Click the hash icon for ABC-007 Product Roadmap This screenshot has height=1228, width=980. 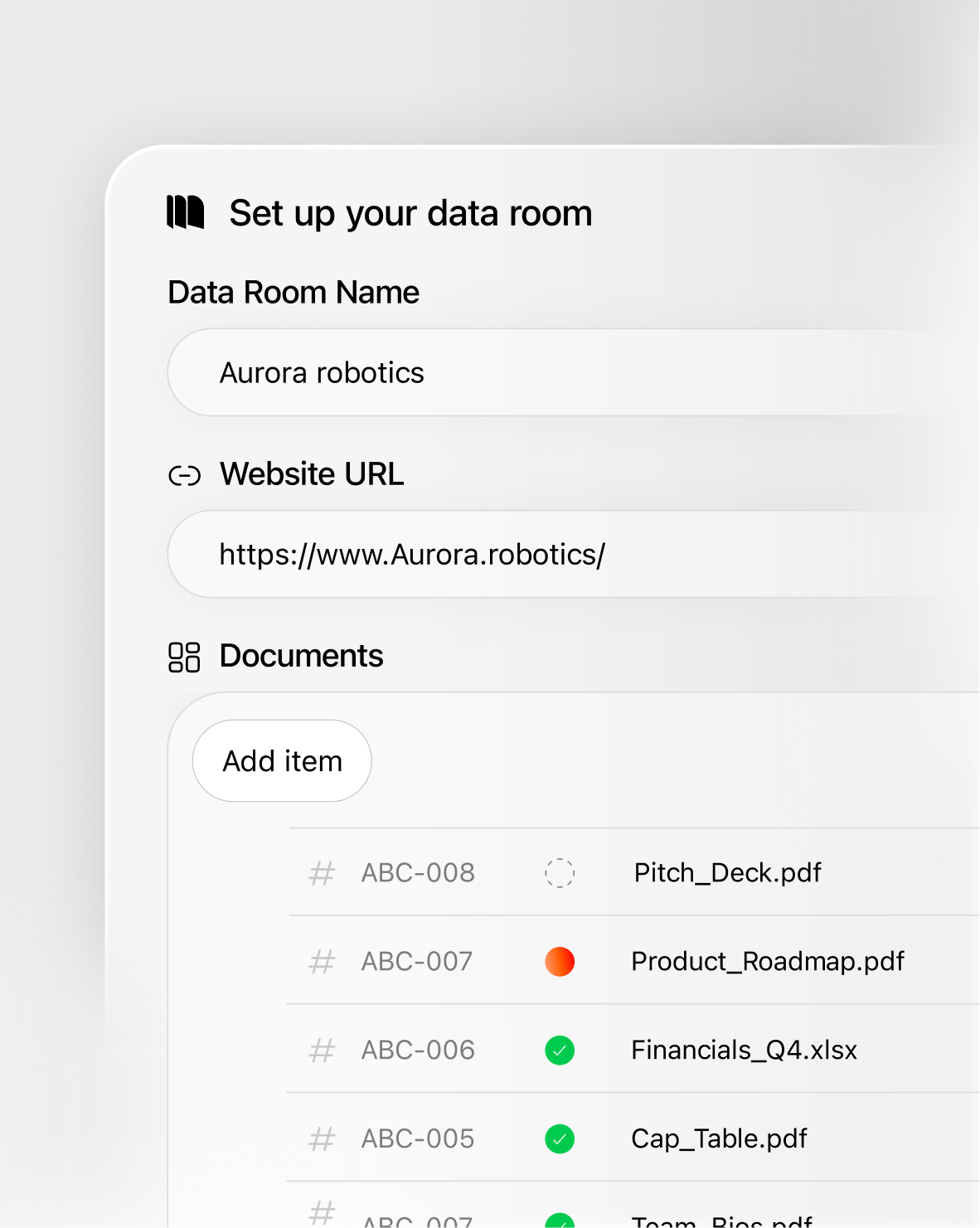(x=322, y=962)
